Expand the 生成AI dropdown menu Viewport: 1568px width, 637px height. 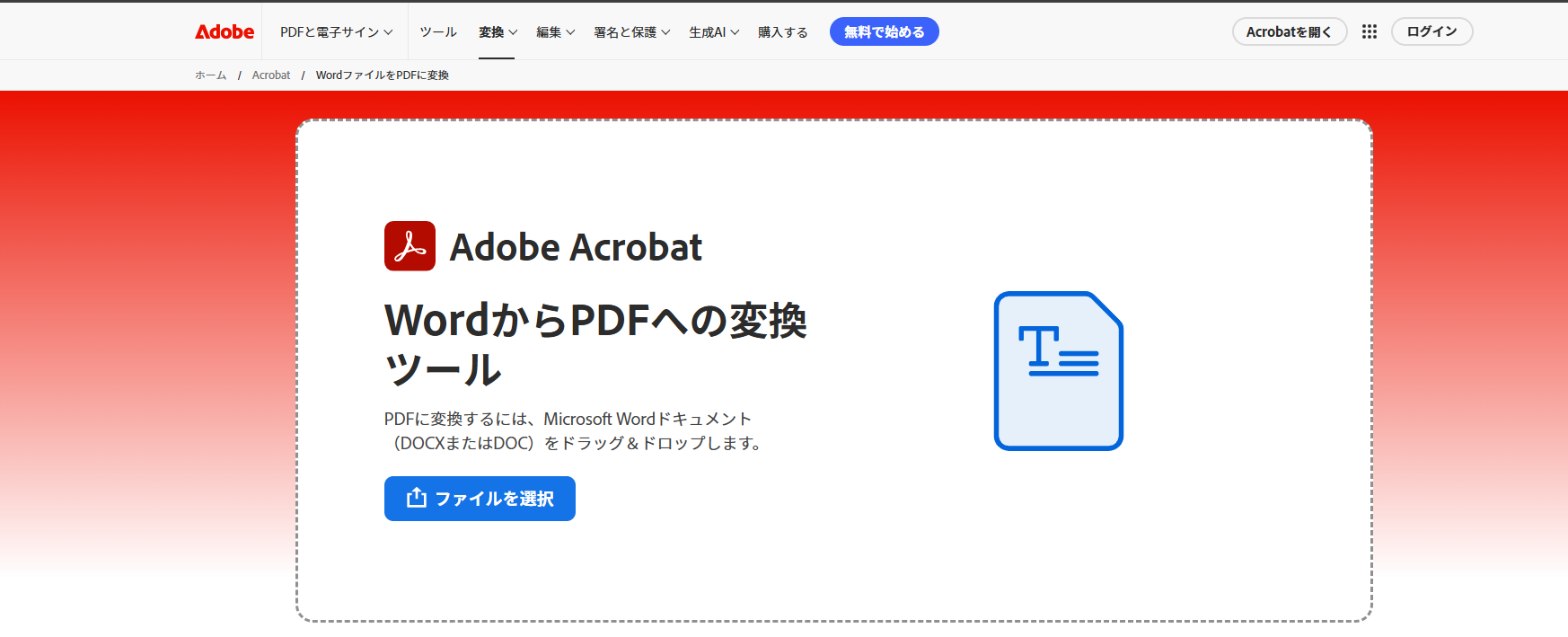tap(714, 32)
